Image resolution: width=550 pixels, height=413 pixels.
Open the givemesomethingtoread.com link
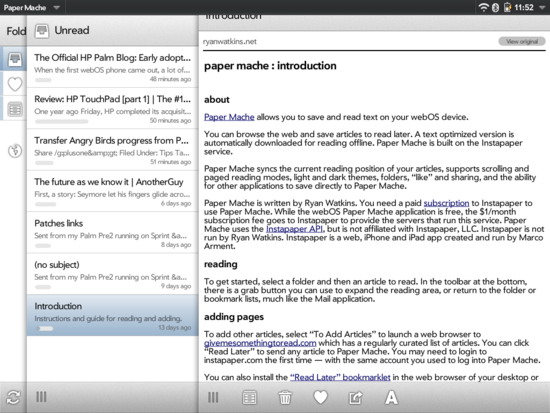coord(260,343)
